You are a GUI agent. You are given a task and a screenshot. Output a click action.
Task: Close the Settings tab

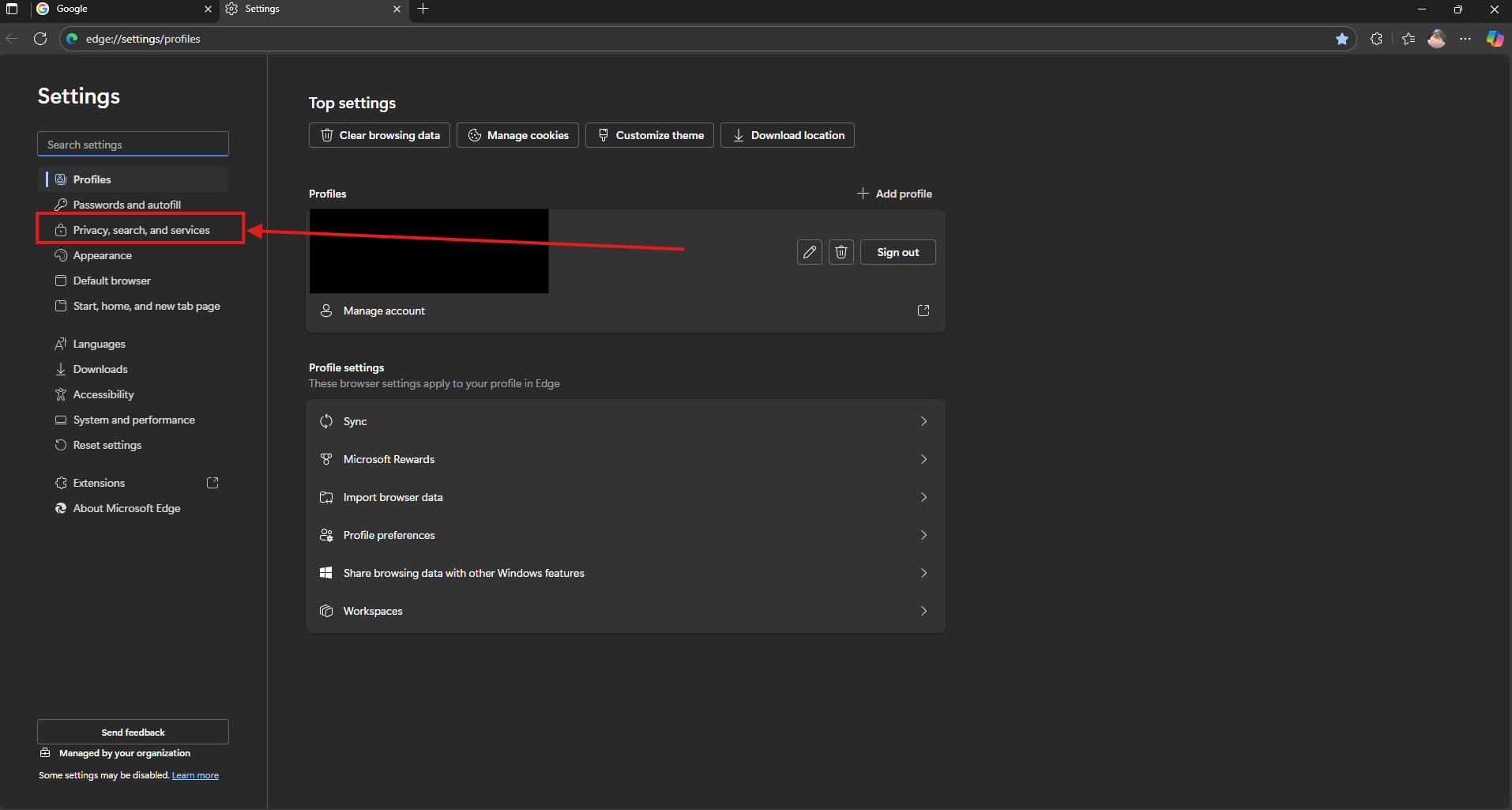coord(397,9)
